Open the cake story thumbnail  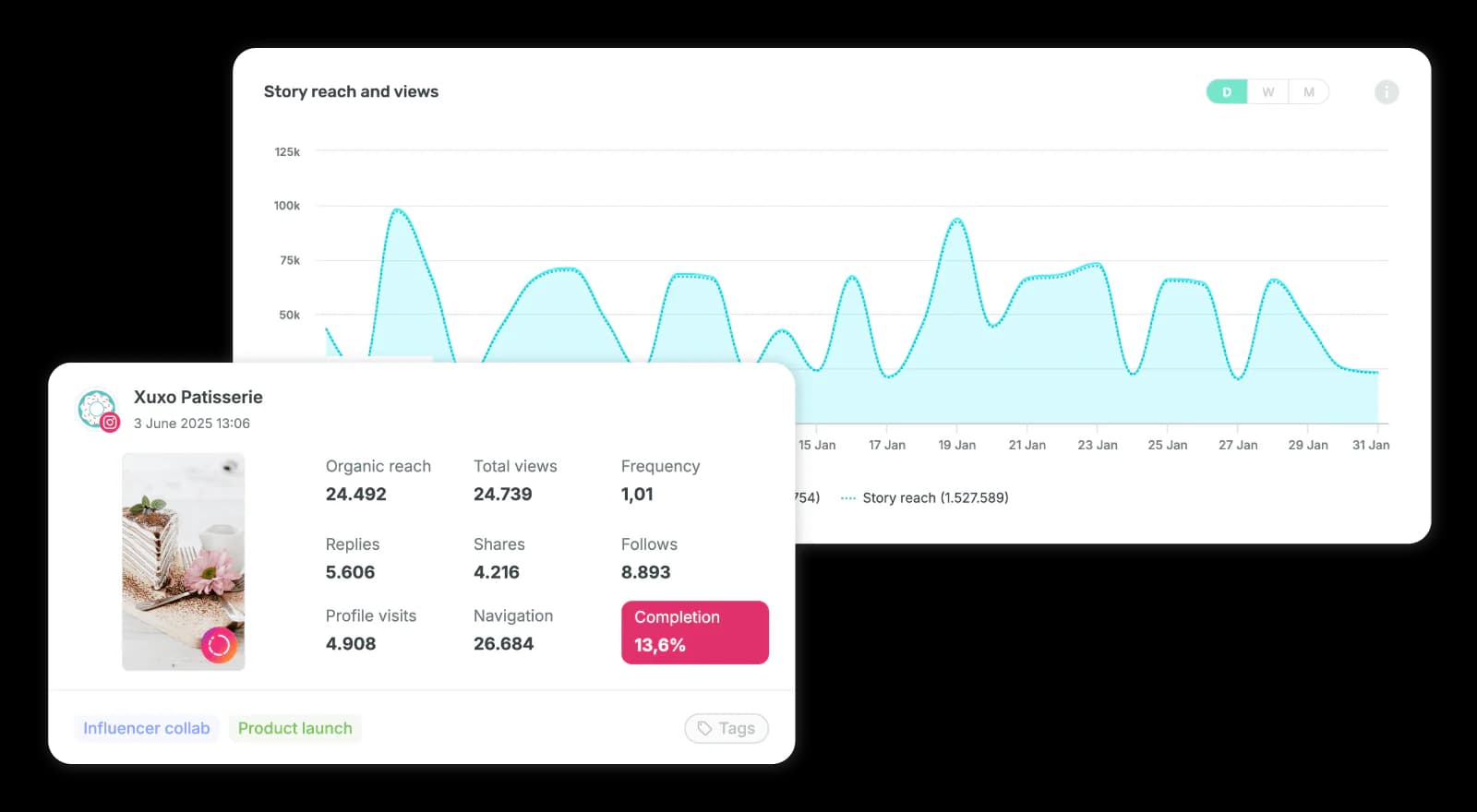pyautogui.click(x=184, y=561)
